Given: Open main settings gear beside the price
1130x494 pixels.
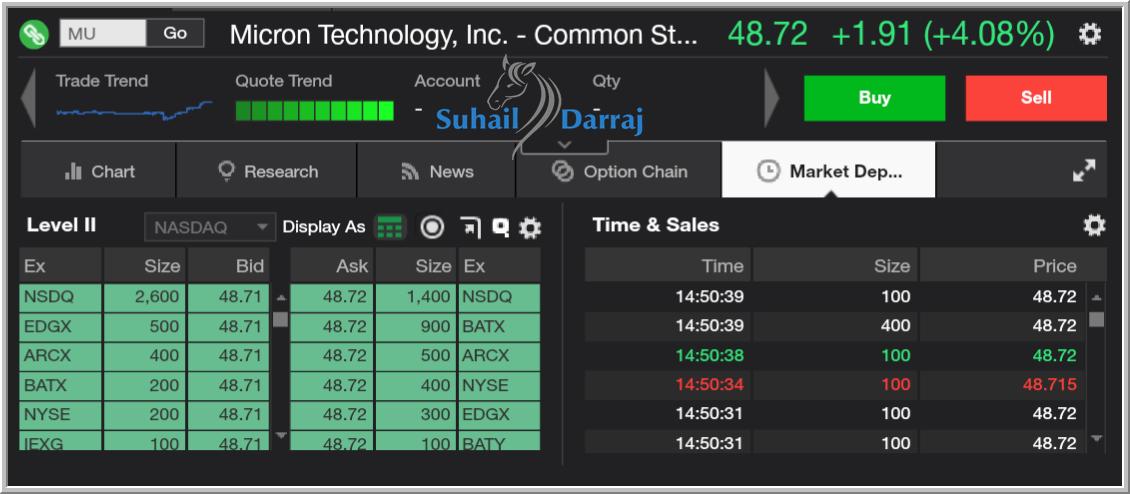Looking at the screenshot, I should (1089, 34).
